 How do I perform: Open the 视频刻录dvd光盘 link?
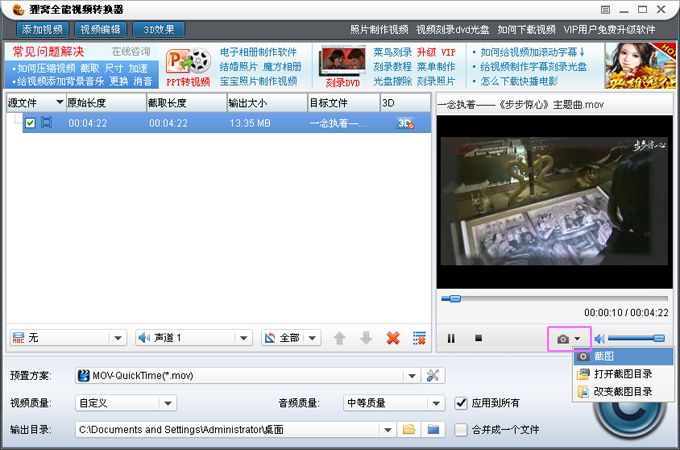coord(452,29)
